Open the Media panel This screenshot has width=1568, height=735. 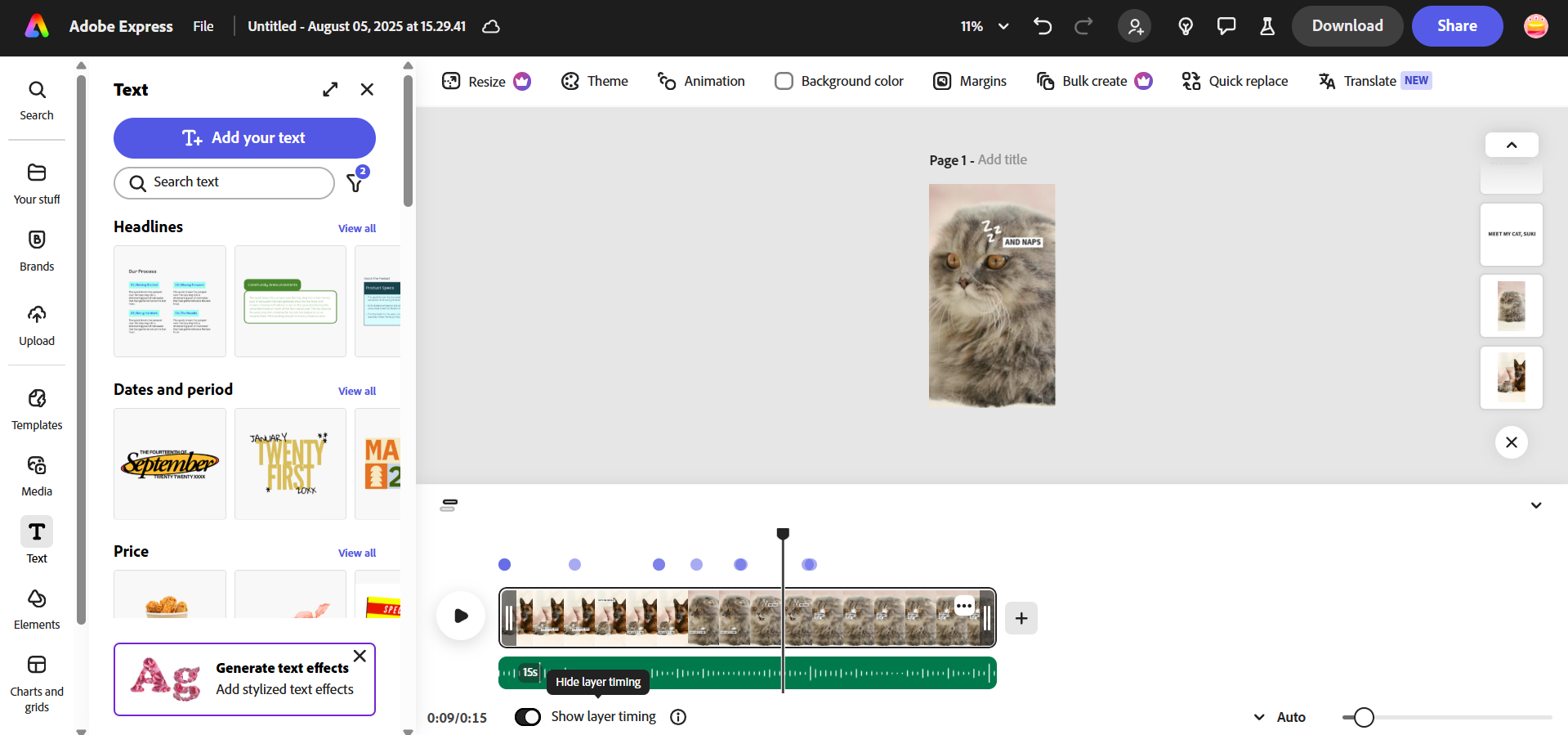coord(37,477)
